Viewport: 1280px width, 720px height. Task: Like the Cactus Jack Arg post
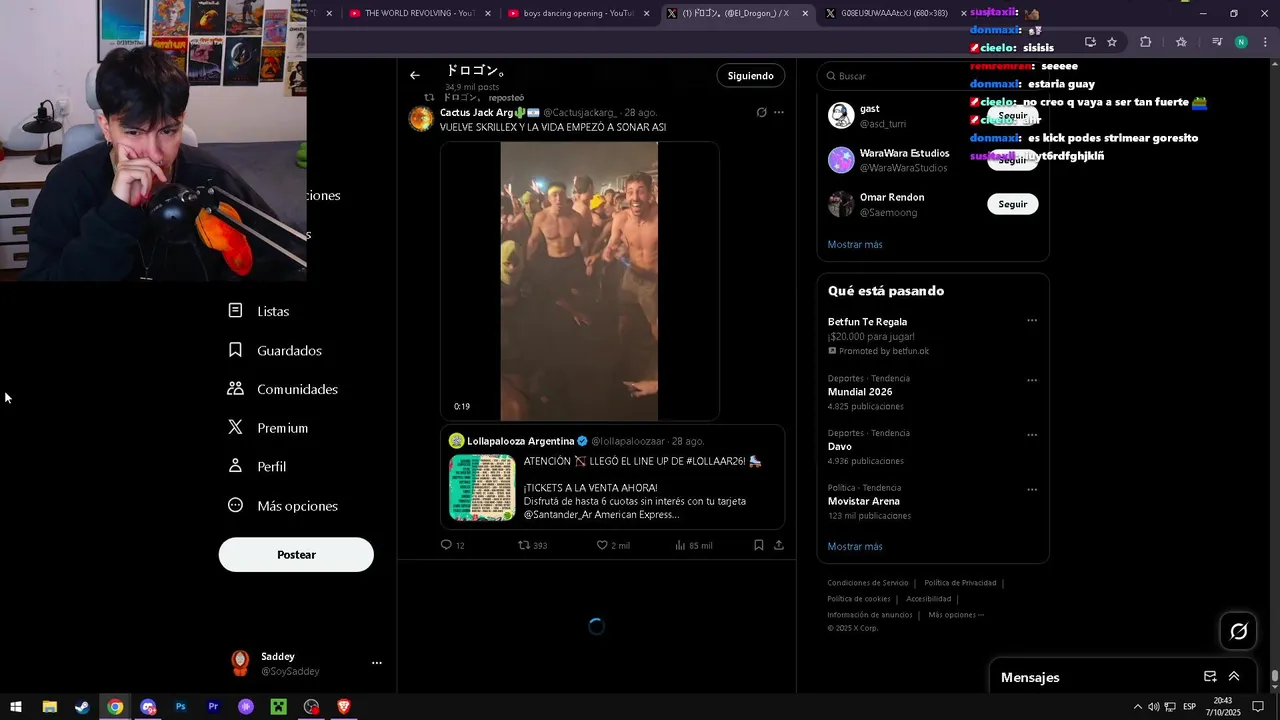click(613, 545)
